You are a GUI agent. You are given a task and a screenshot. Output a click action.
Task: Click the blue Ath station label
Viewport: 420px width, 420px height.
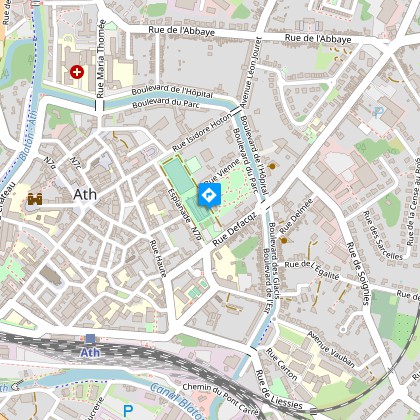tap(90, 352)
